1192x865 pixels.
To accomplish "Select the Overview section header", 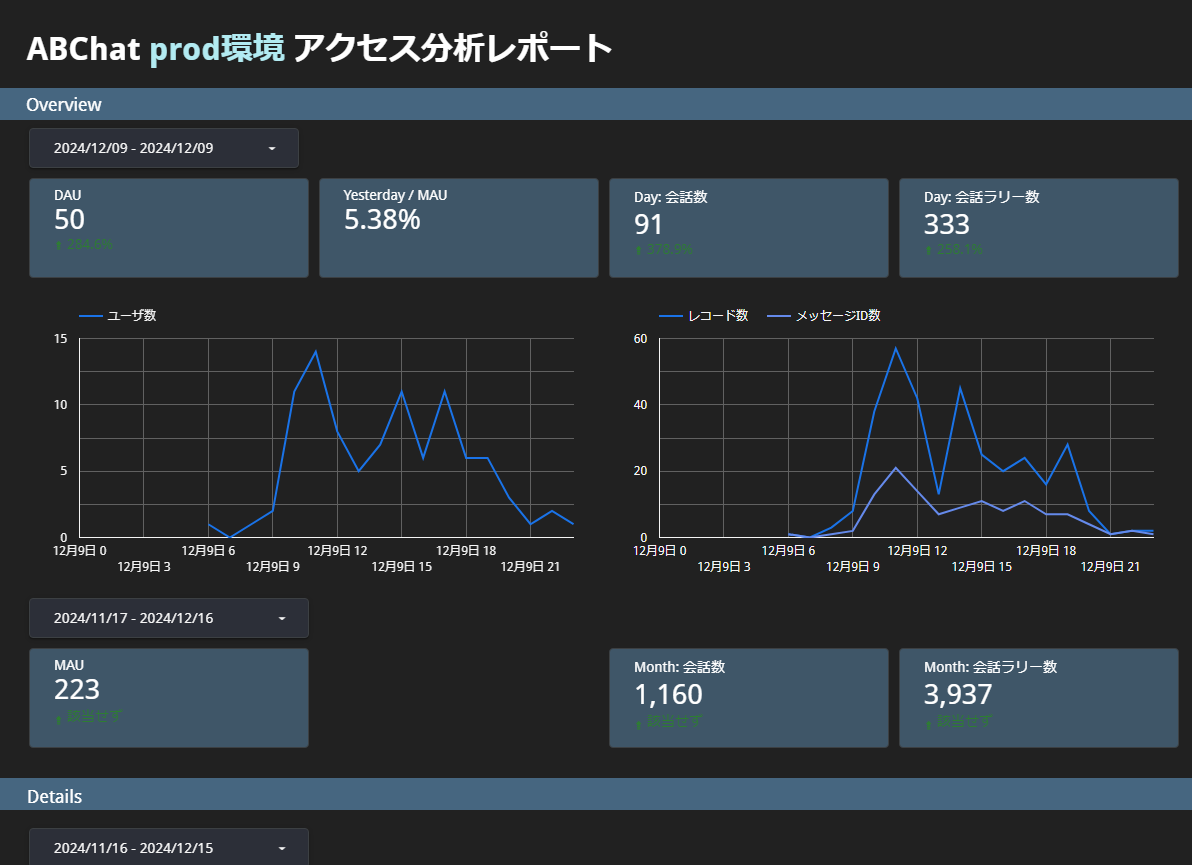I will 64,105.
